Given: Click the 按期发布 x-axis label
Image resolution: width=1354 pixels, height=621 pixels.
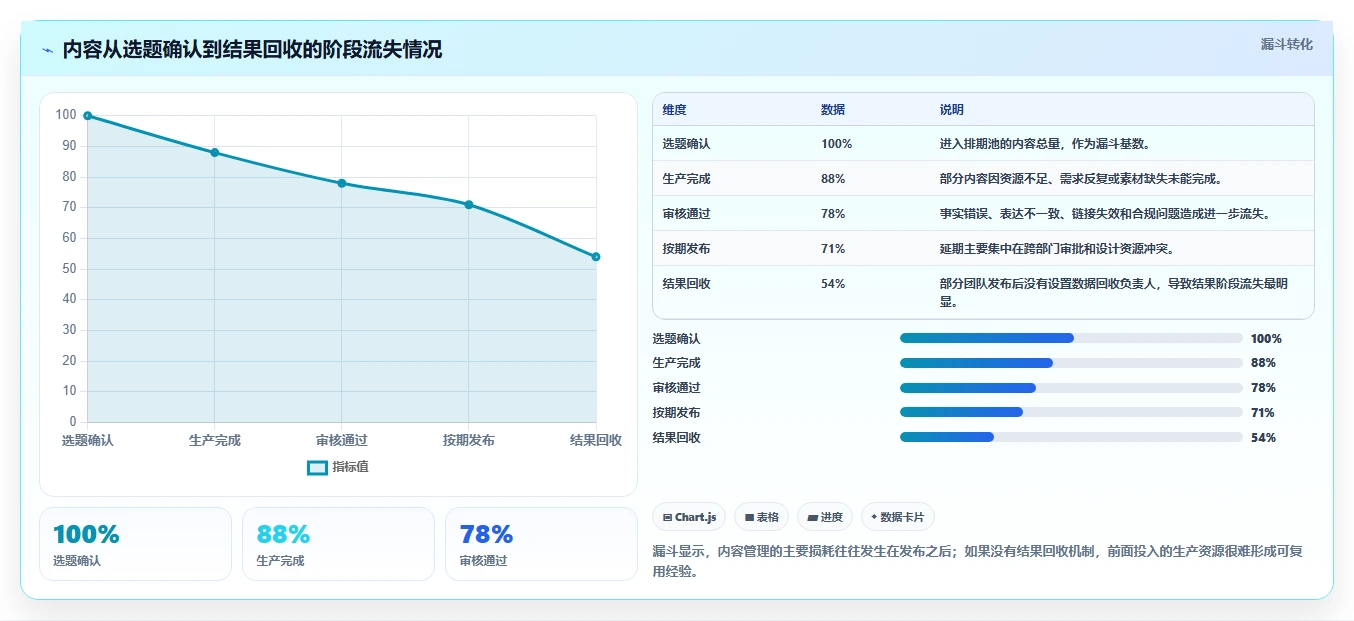Looking at the screenshot, I should [469, 440].
